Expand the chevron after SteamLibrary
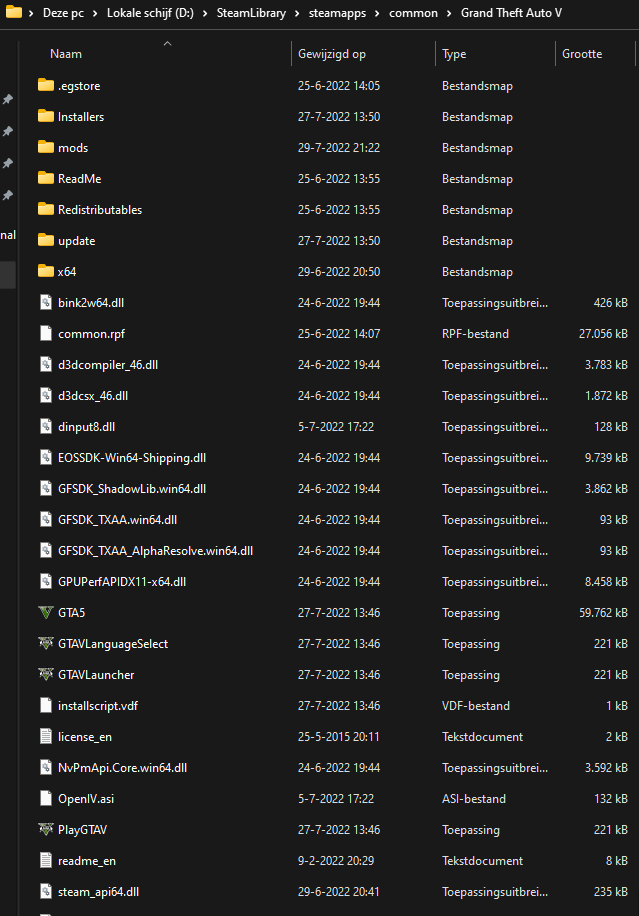Screen dimensions: 639x916 [x=297, y=13]
